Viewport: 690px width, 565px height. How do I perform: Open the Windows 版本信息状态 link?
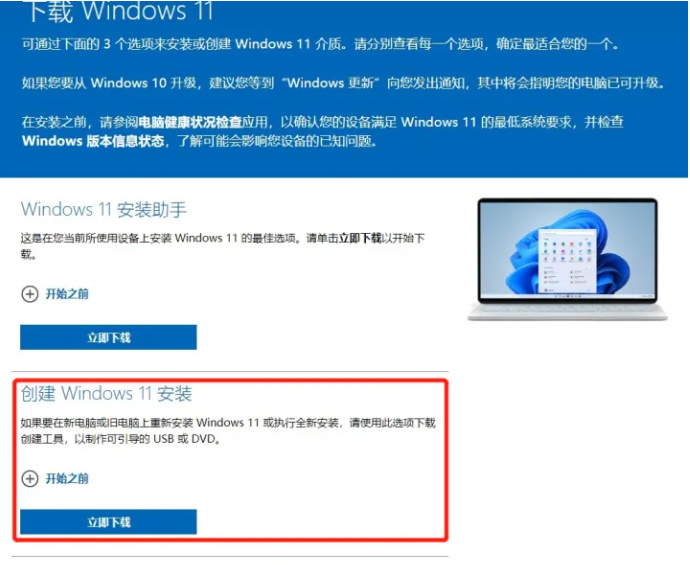(x=93, y=141)
